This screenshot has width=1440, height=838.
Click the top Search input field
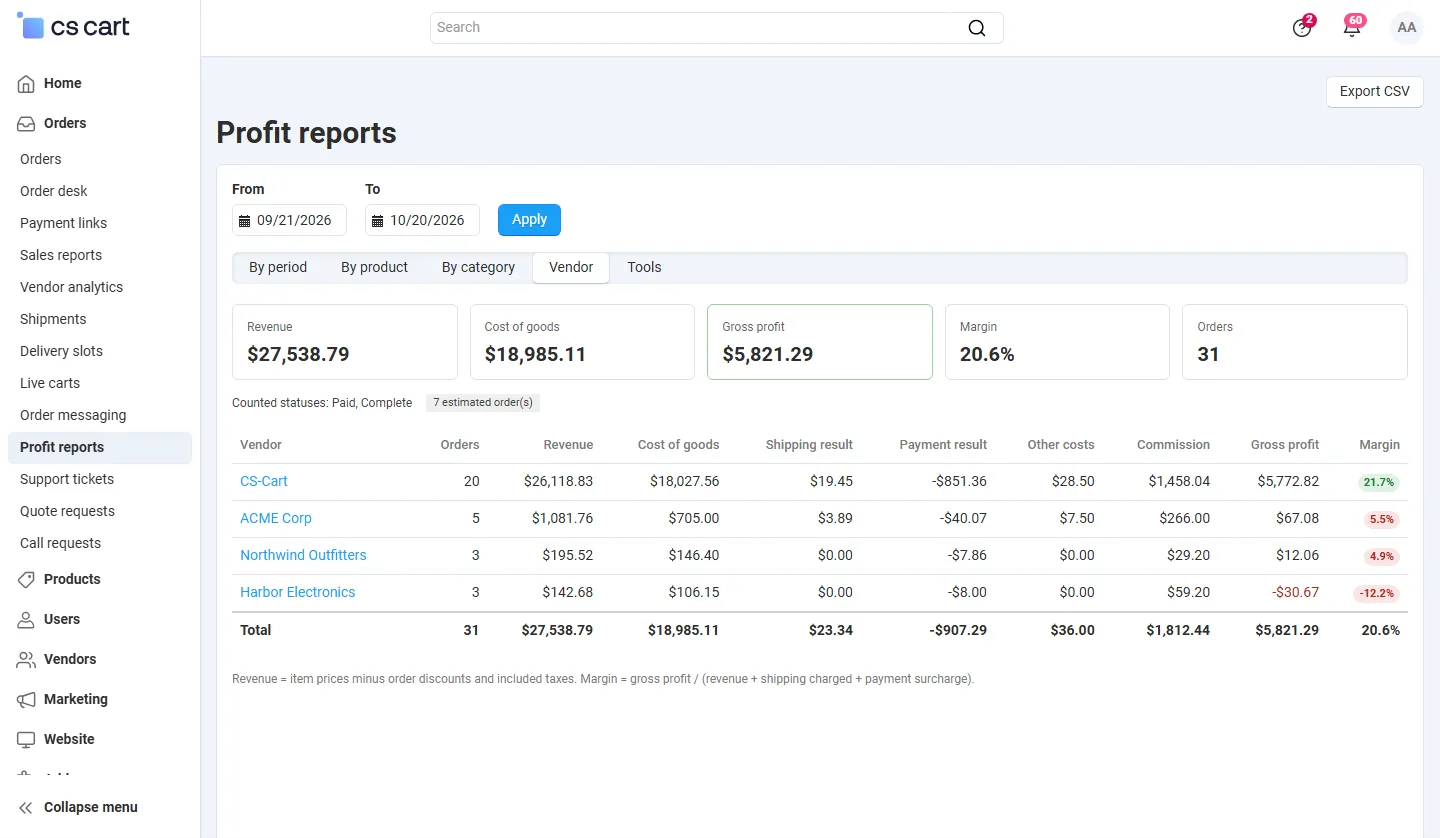tap(716, 28)
